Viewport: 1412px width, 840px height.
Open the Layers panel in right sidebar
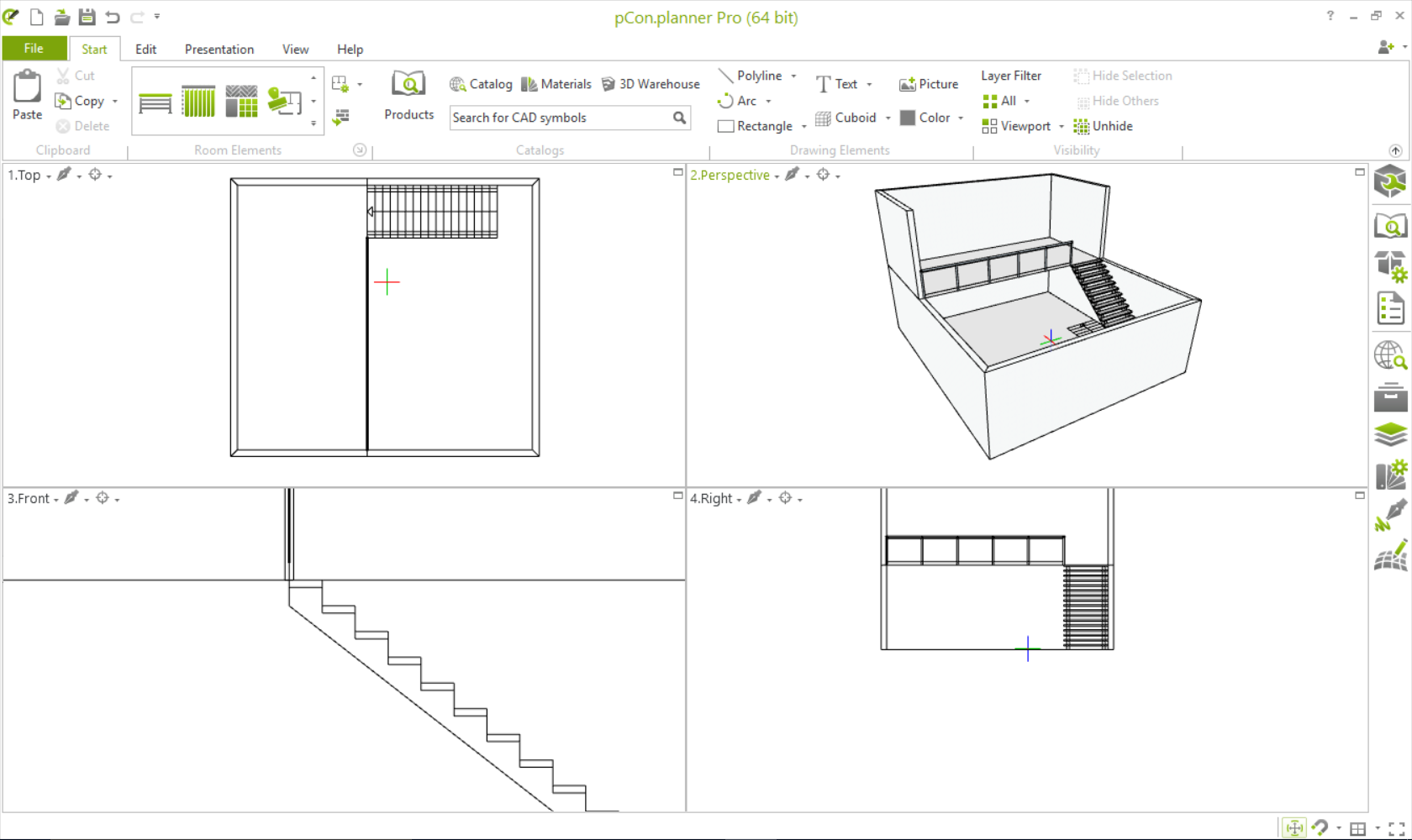point(1390,434)
